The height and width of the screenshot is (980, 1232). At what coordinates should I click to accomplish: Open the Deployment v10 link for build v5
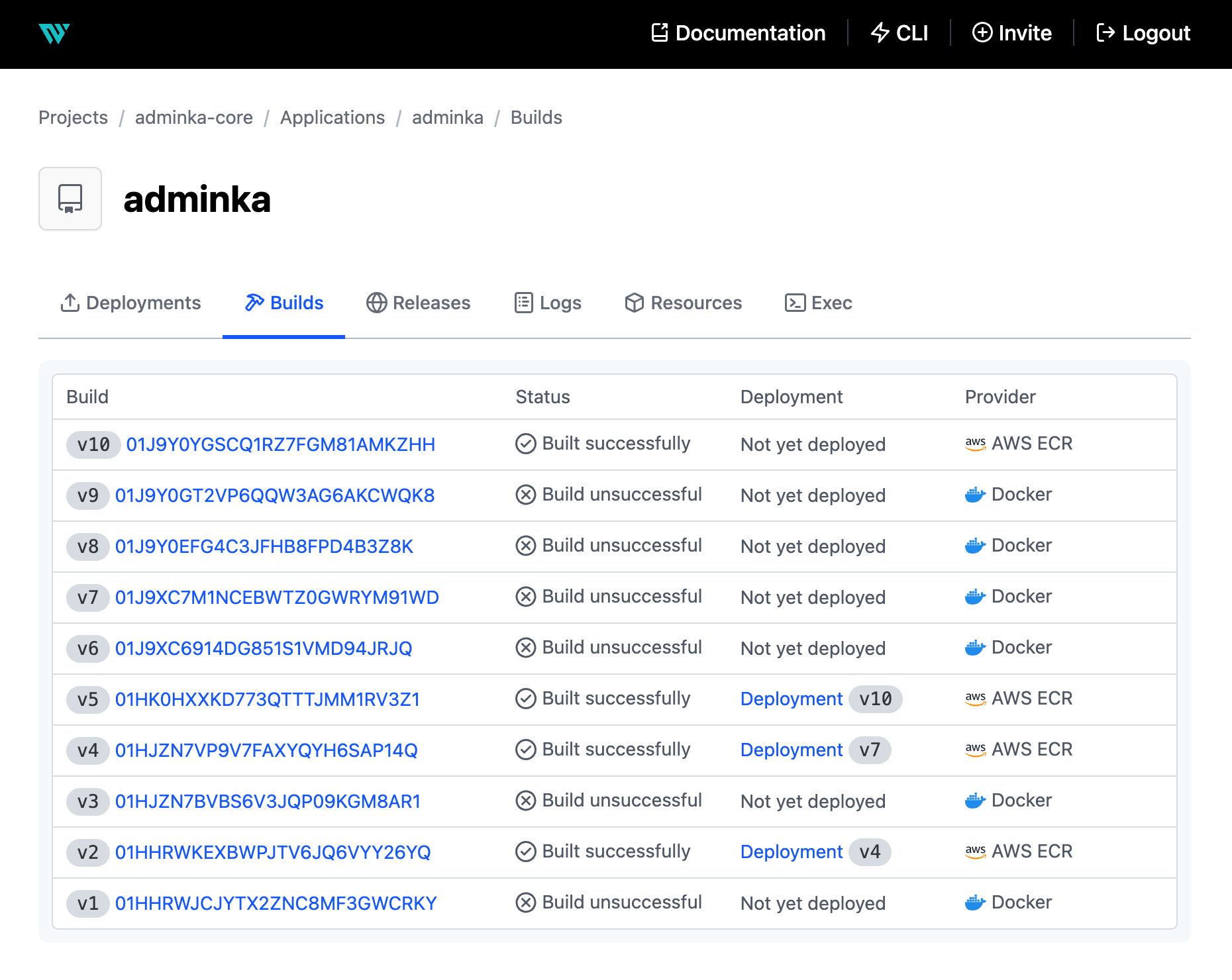792,699
